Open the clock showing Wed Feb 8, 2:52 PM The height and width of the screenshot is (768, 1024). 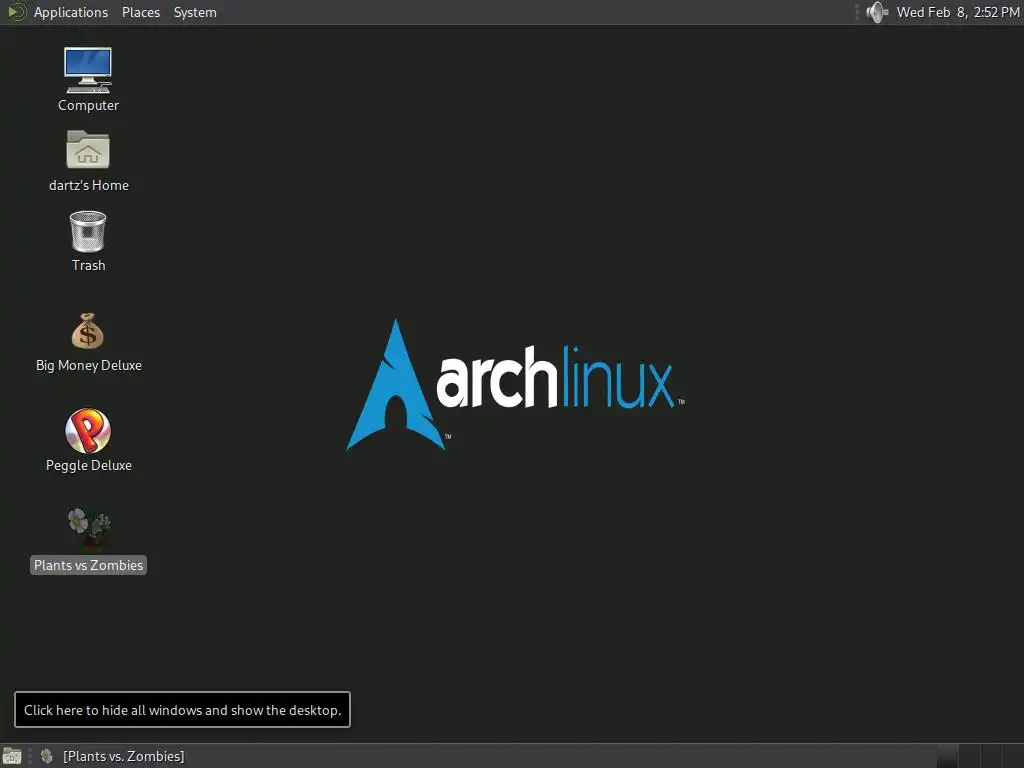(957, 12)
